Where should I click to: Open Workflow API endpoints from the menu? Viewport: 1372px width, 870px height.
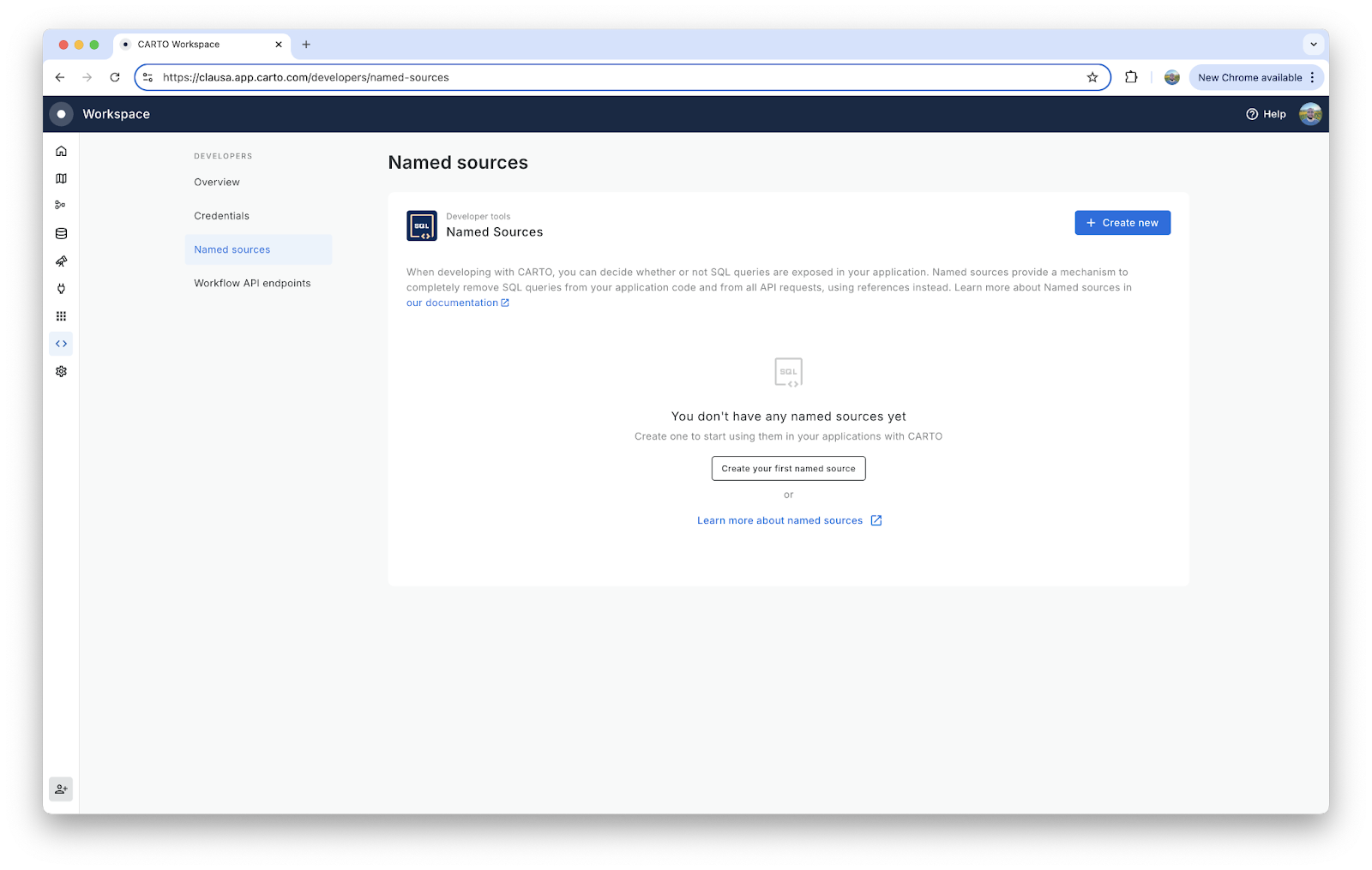(252, 283)
